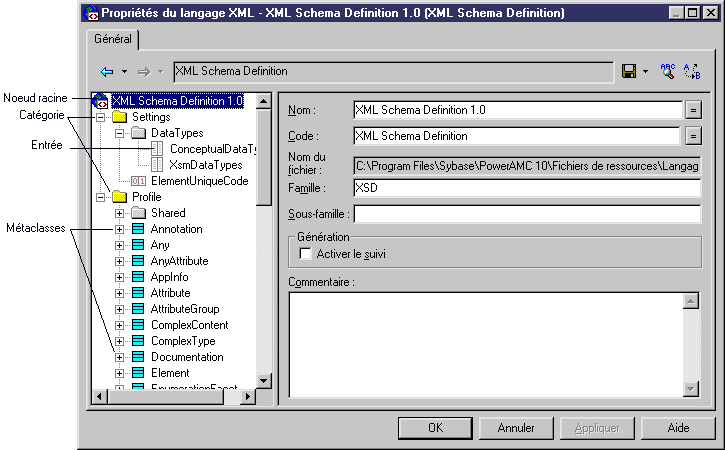Select ElementUniqueCode in the tree
The height and width of the screenshot is (450, 725).
pos(200,181)
